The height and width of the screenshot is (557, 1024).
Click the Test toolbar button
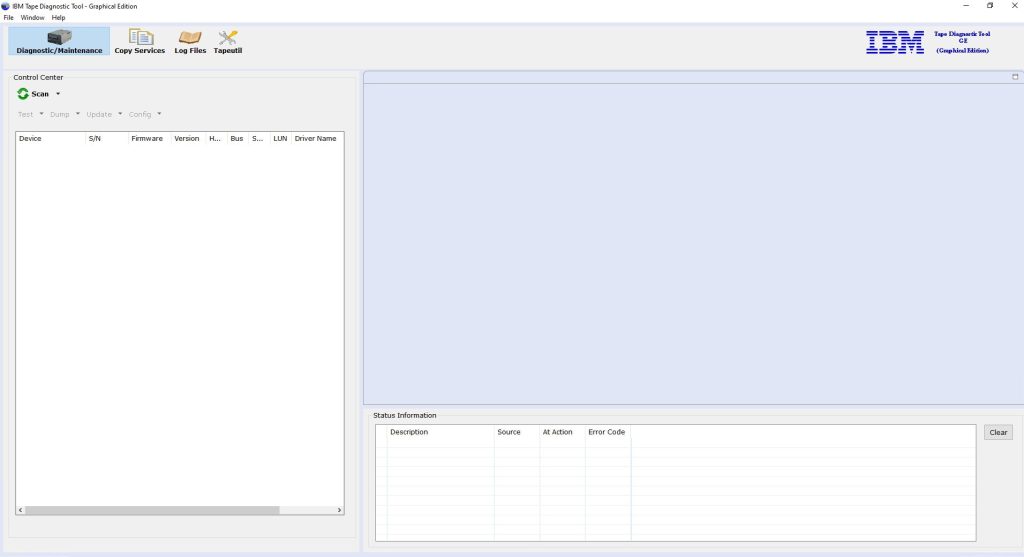pyautogui.click(x=25, y=114)
